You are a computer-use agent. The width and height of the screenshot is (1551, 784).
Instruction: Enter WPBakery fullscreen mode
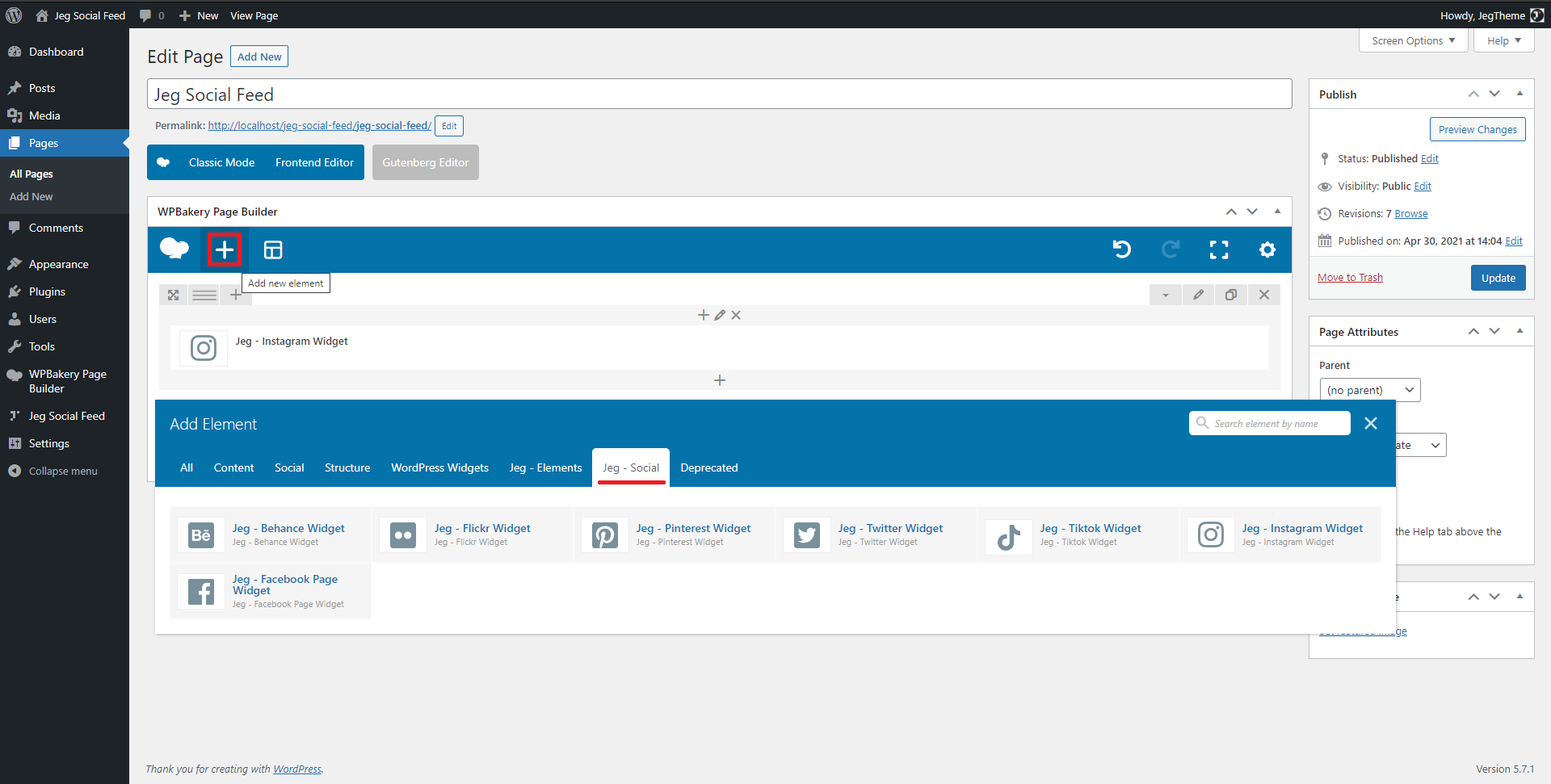point(1218,250)
